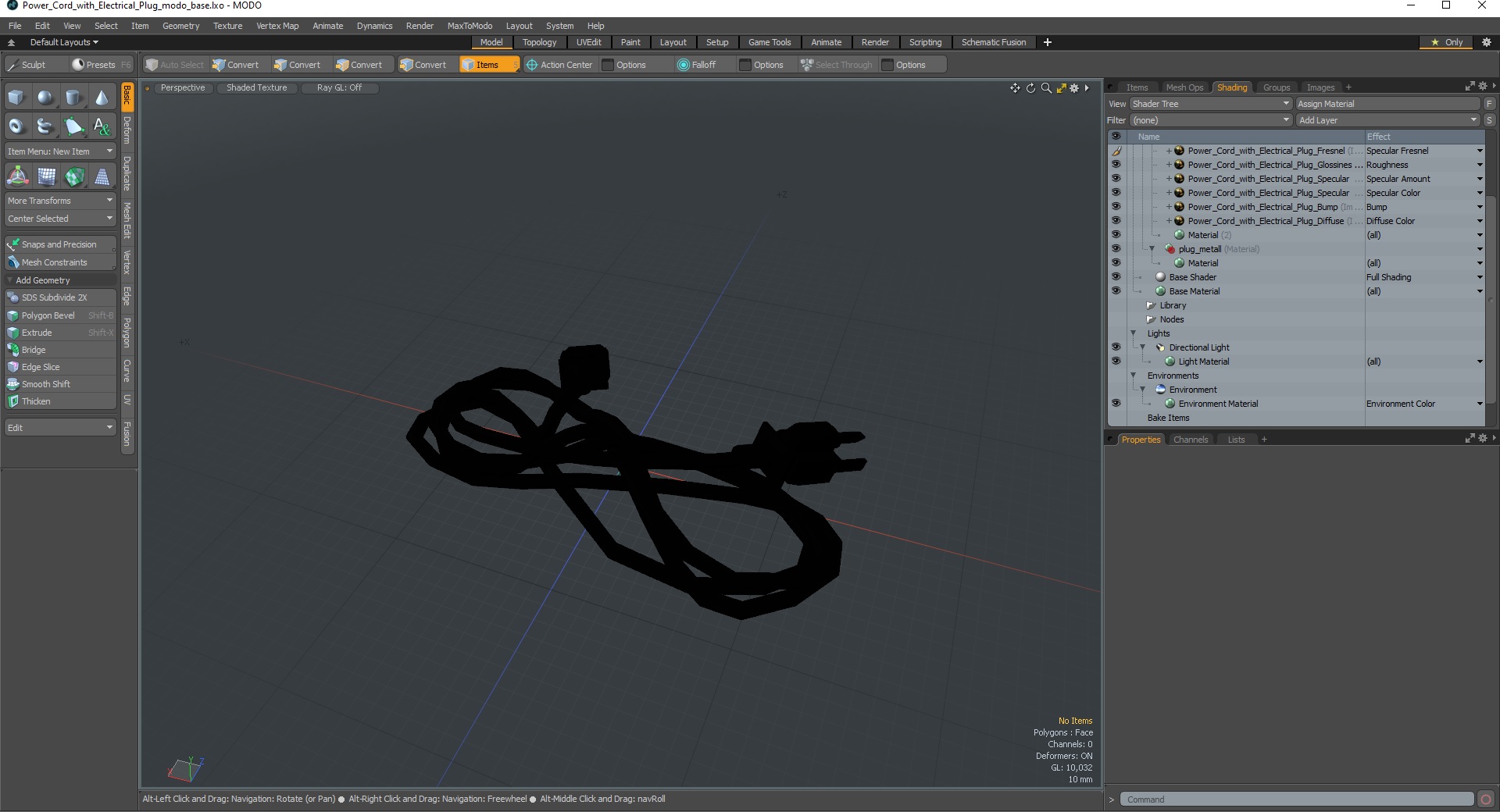Click the viewport pan move icon
This screenshot has width=1500, height=812.
coord(1015,88)
